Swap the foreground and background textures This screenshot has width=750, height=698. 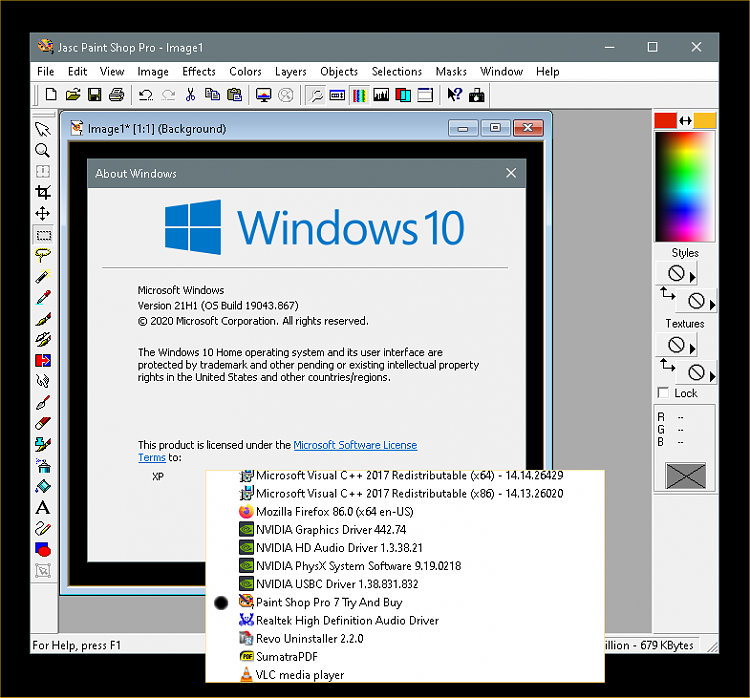click(x=667, y=365)
